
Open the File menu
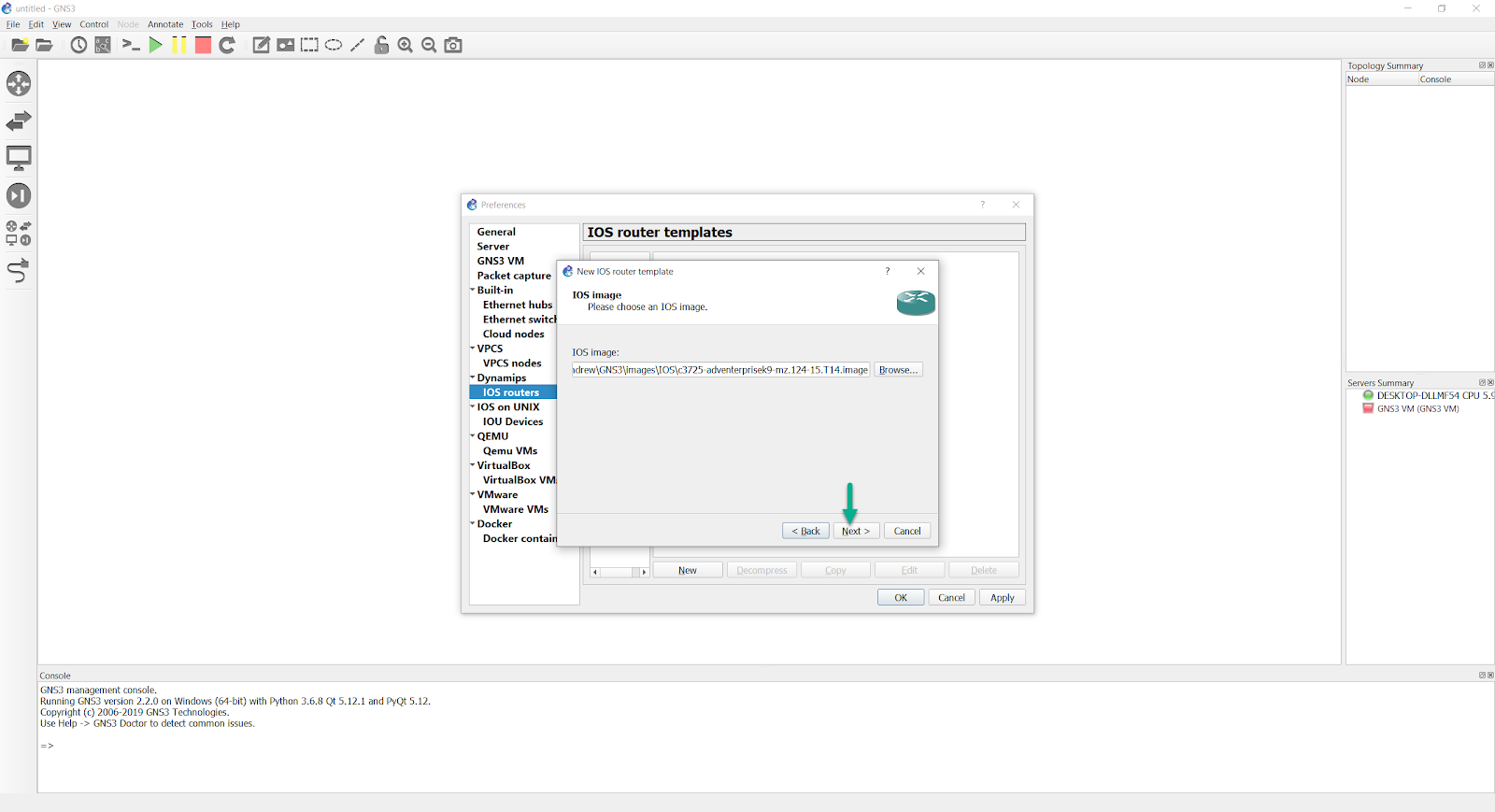[13, 24]
